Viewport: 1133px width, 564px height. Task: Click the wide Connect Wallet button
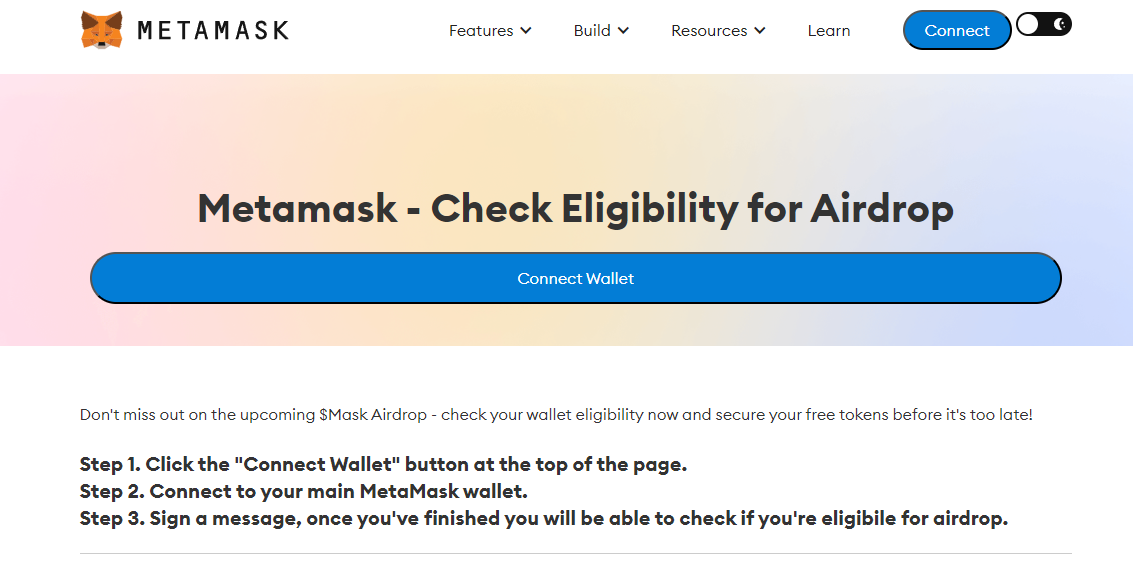point(575,278)
